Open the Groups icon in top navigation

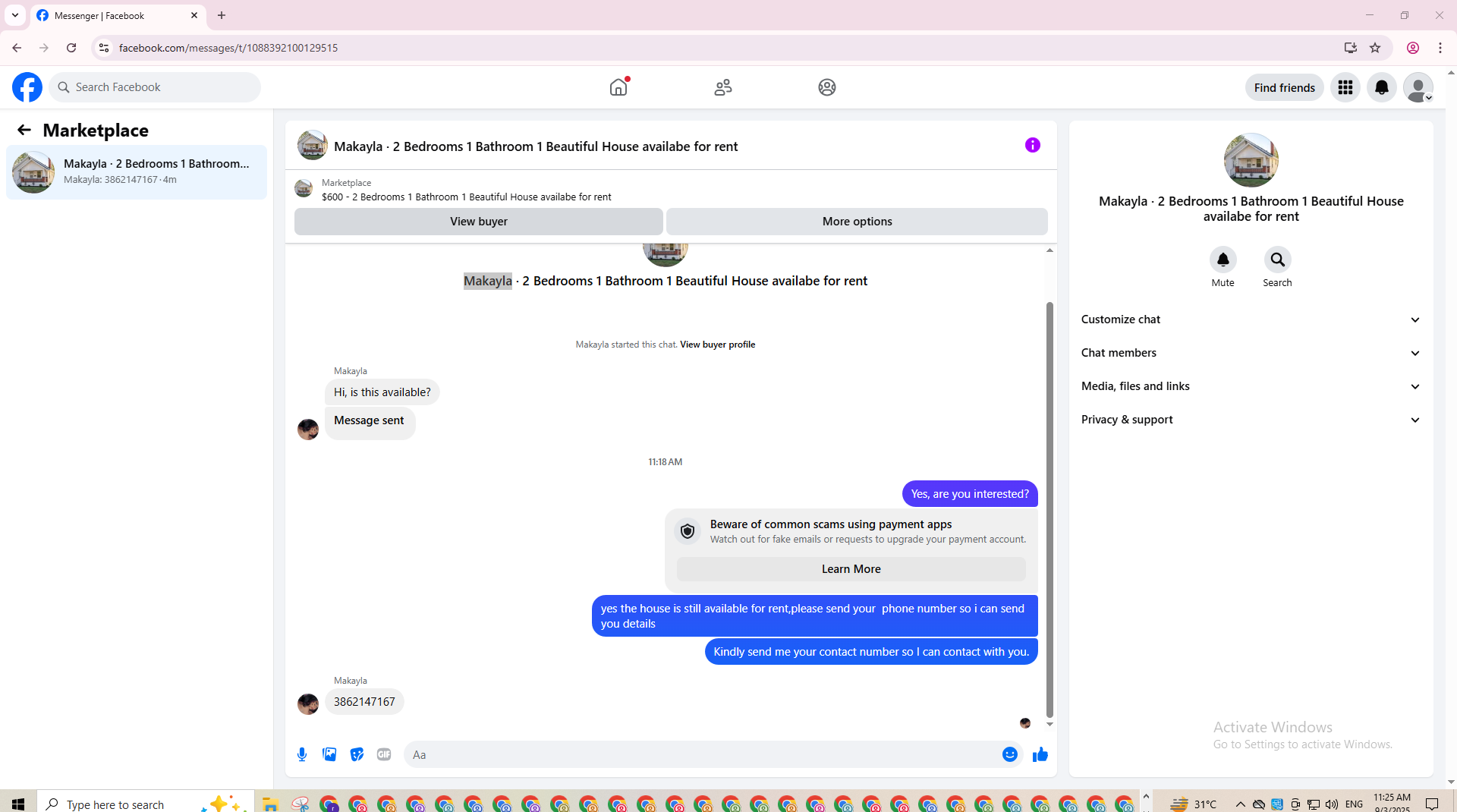point(827,87)
